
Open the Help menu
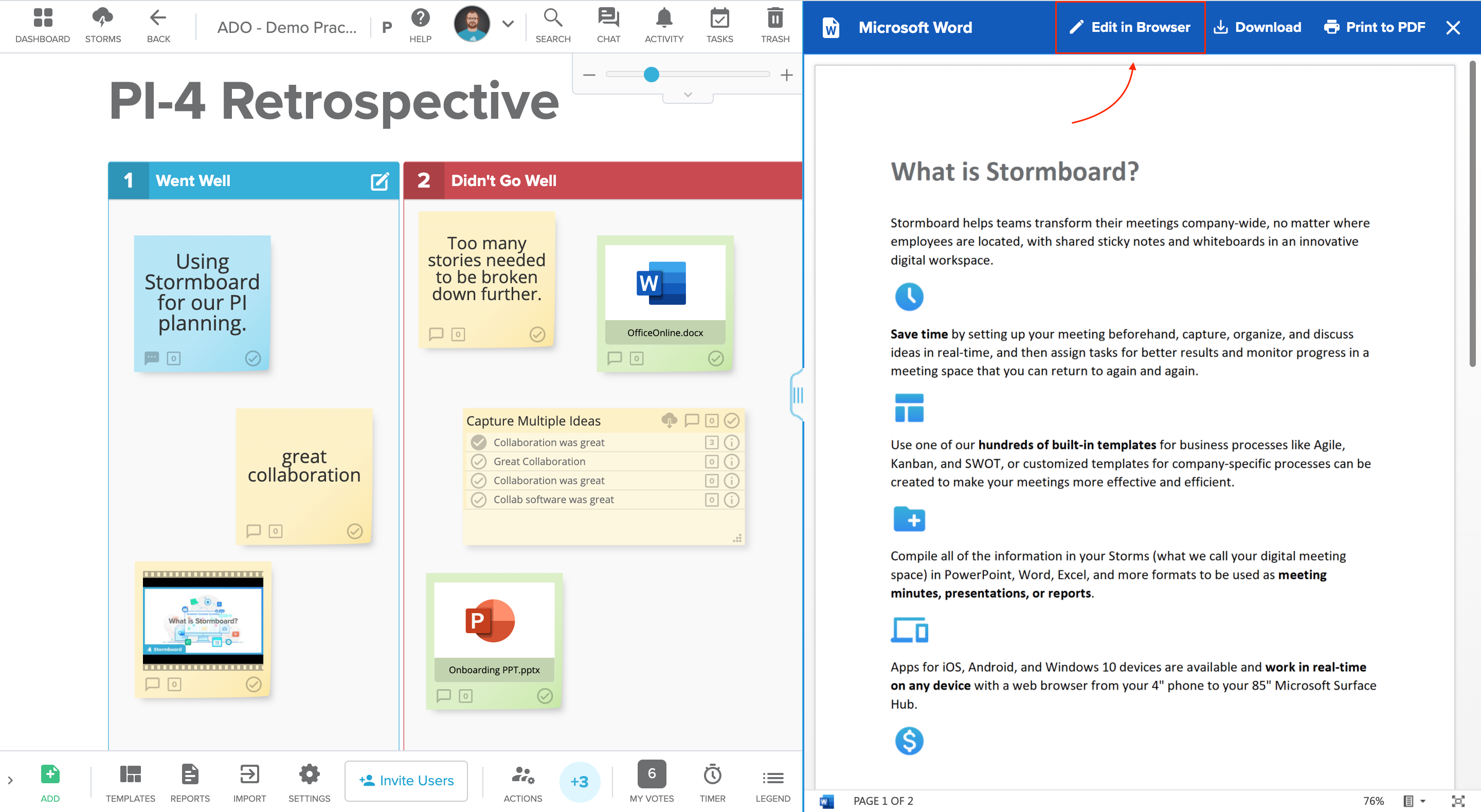point(420,25)
